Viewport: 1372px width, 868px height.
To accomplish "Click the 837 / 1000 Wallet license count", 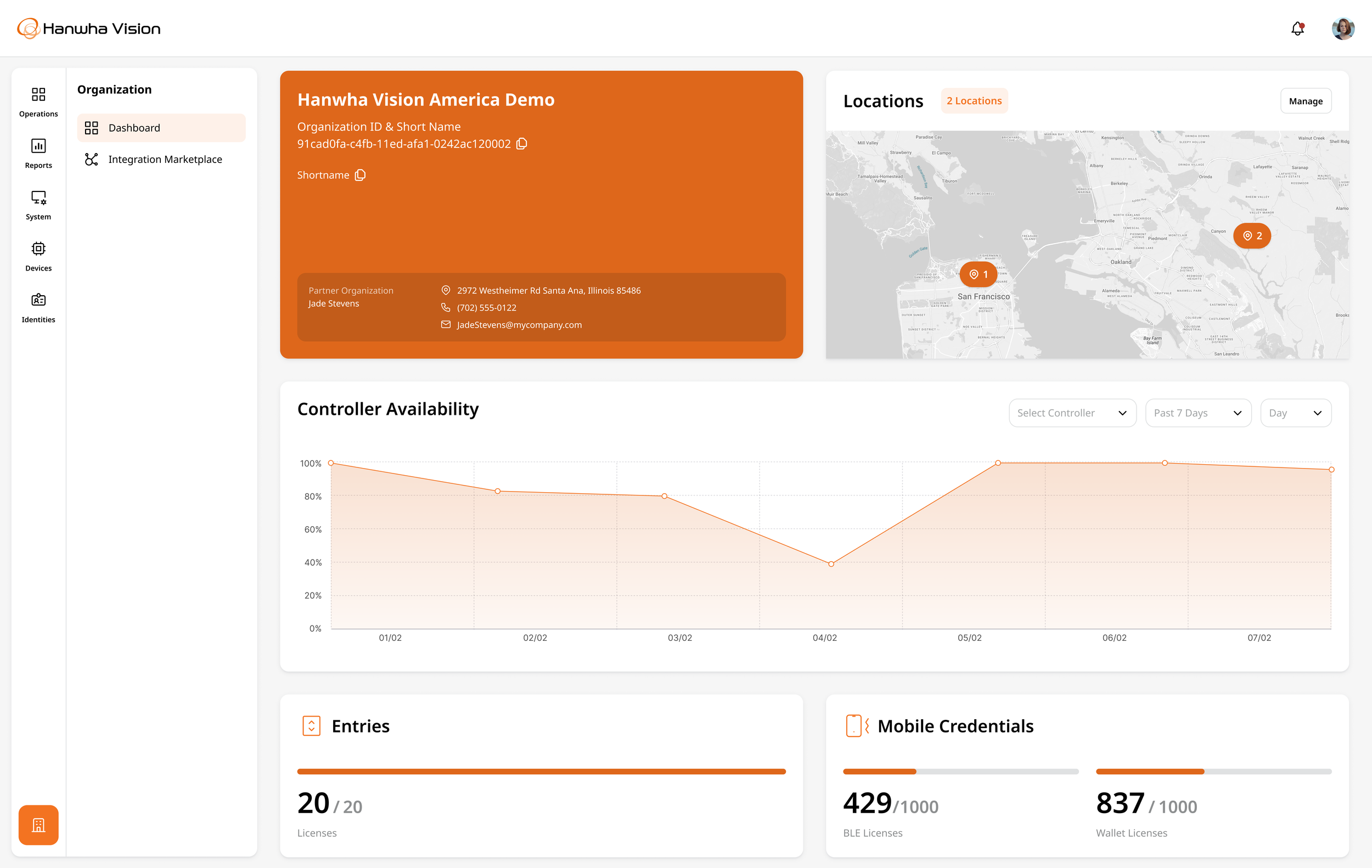I will tap(1146, 804).
